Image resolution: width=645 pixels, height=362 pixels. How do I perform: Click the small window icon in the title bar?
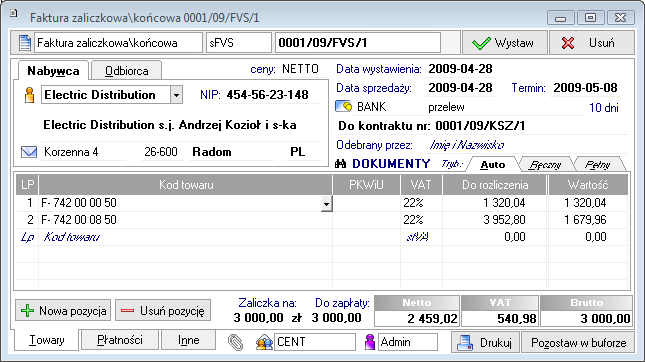14,13
